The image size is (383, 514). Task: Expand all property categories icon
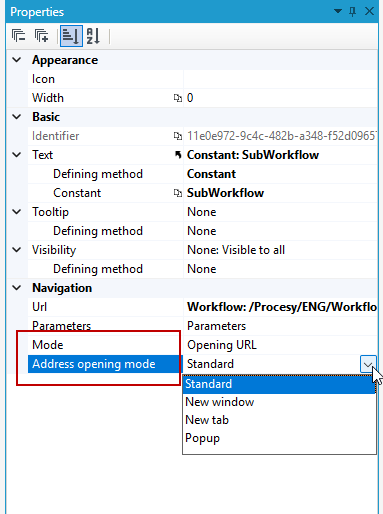pyautogui.click(x=41, y=36)
